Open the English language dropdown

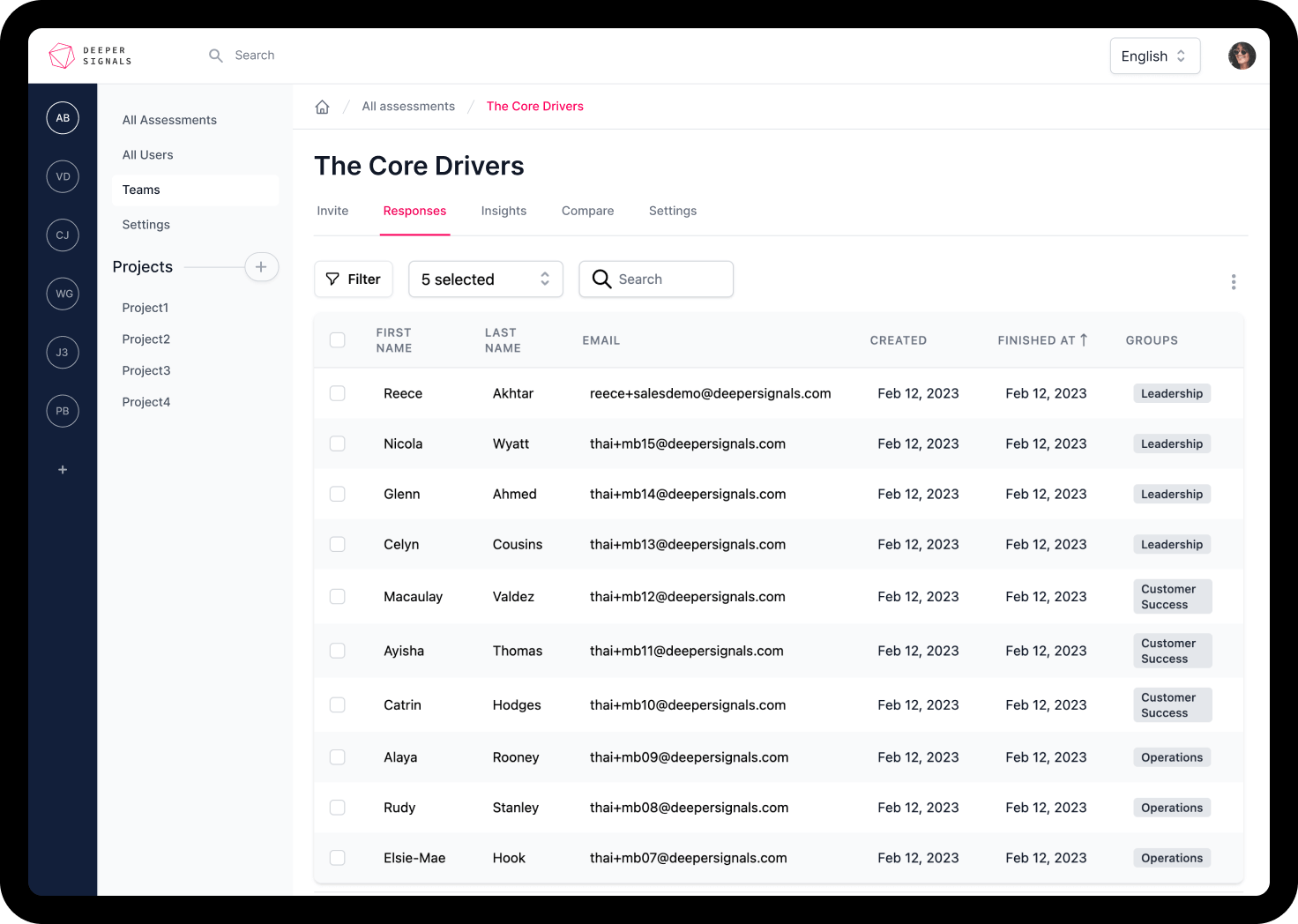pos(1154,56)
